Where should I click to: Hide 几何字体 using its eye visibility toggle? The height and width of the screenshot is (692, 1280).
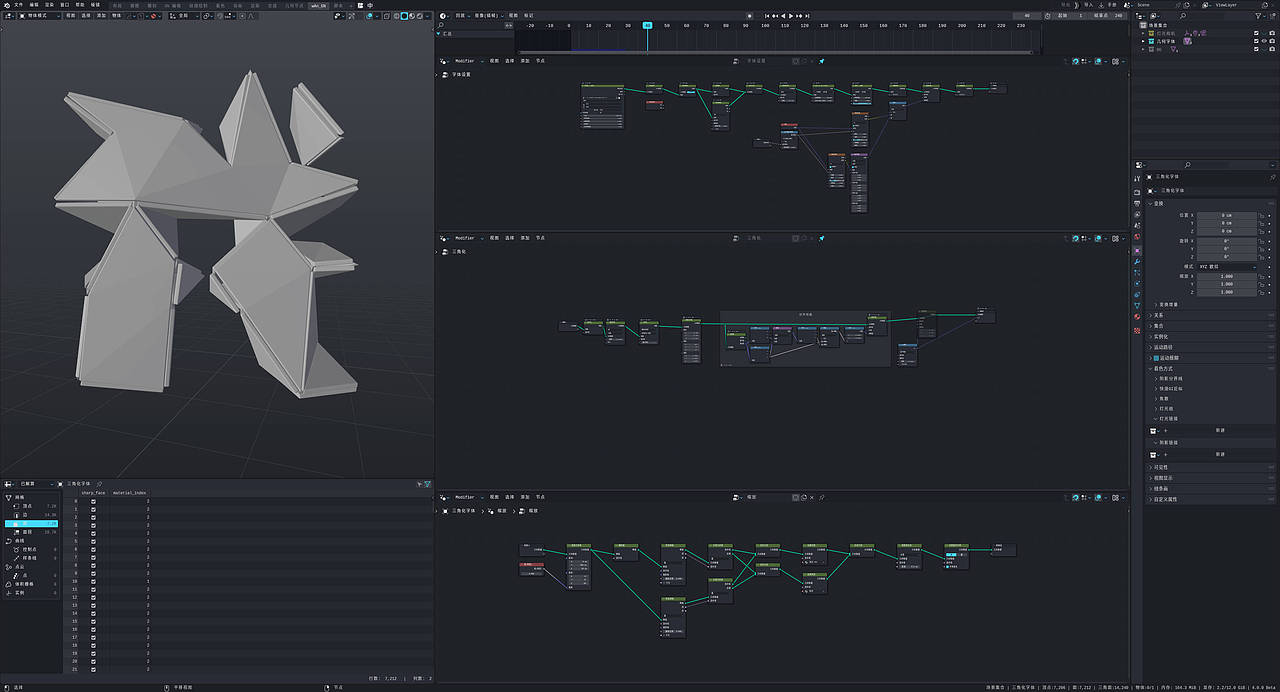(x=1263, y=41)
